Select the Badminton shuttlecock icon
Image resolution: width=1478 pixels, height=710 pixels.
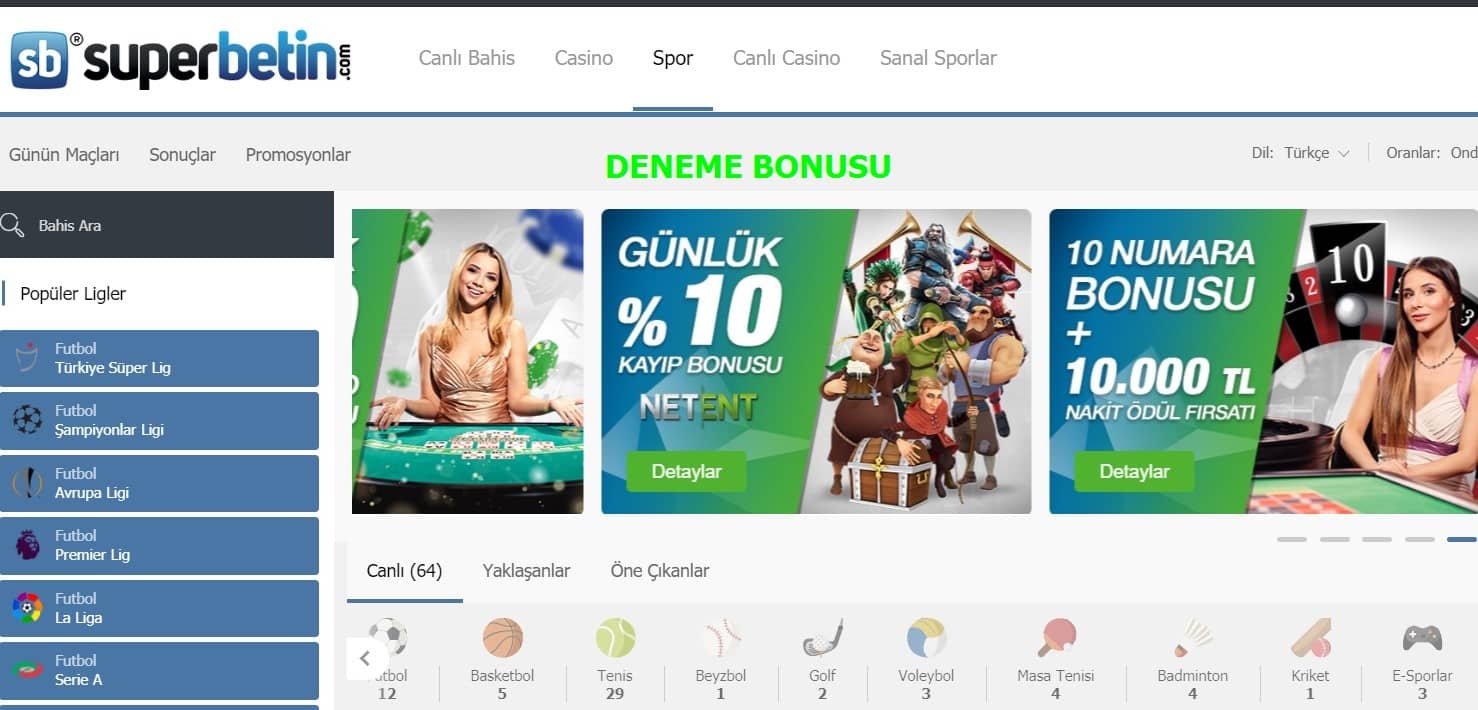[x=1193, y=637]
